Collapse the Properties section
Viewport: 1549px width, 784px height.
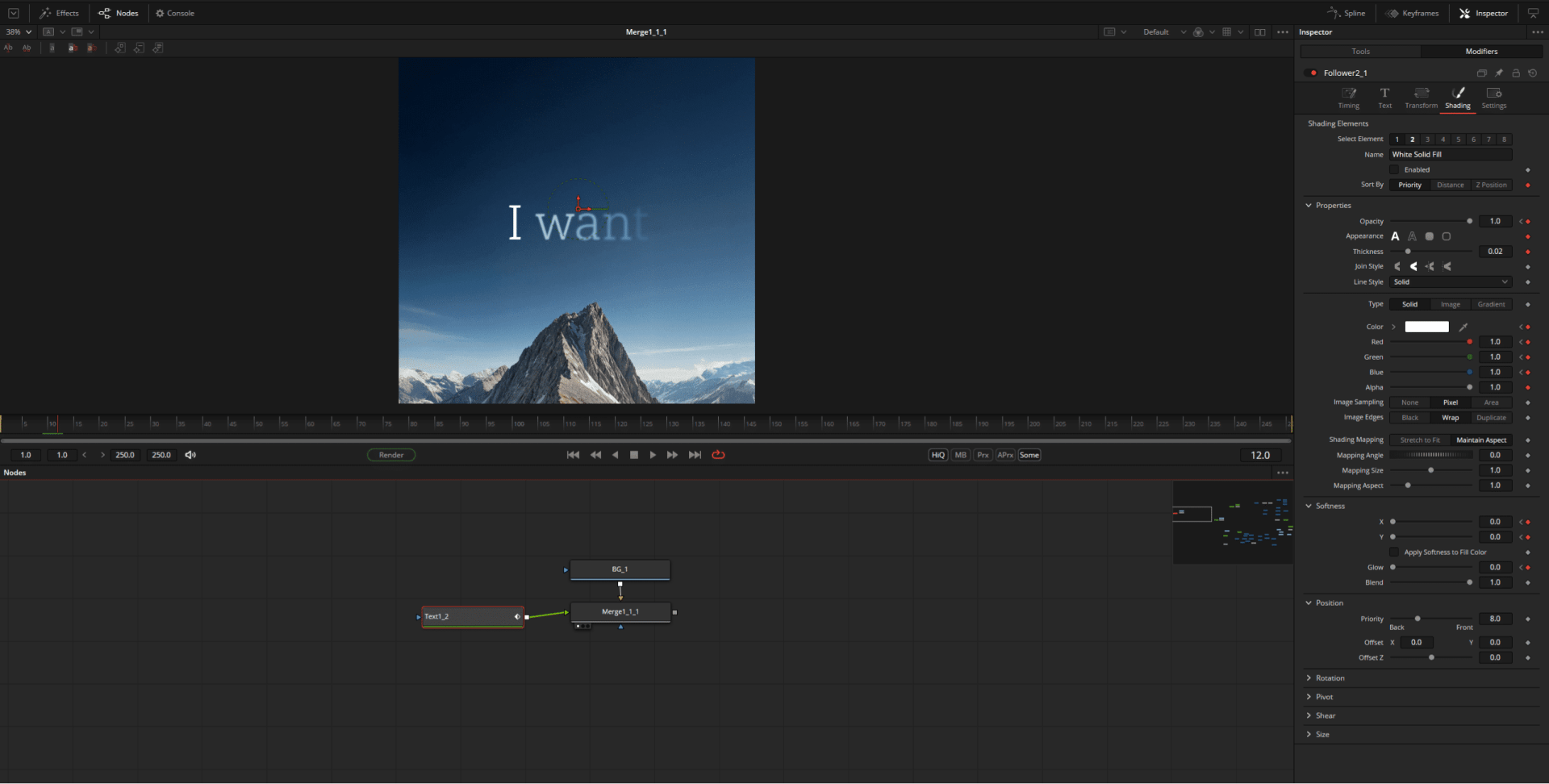[x=1308, y=205]
